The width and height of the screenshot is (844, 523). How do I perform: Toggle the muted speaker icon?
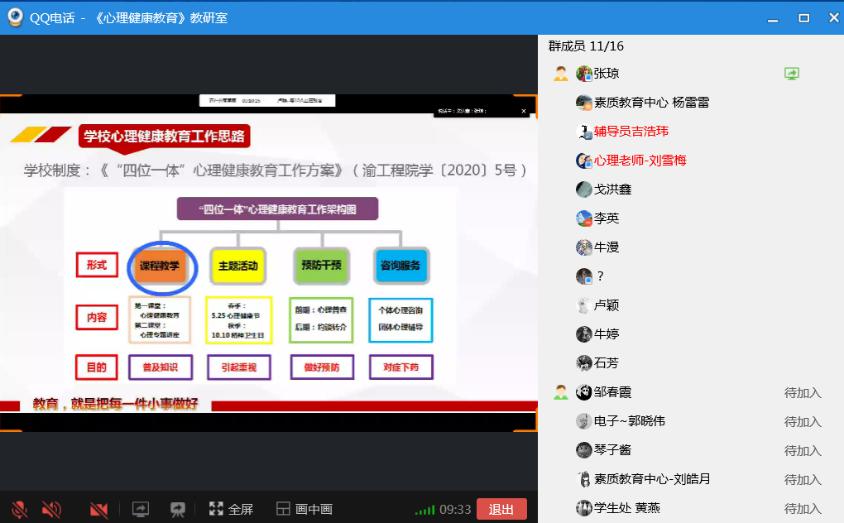(x=51, y=509)
